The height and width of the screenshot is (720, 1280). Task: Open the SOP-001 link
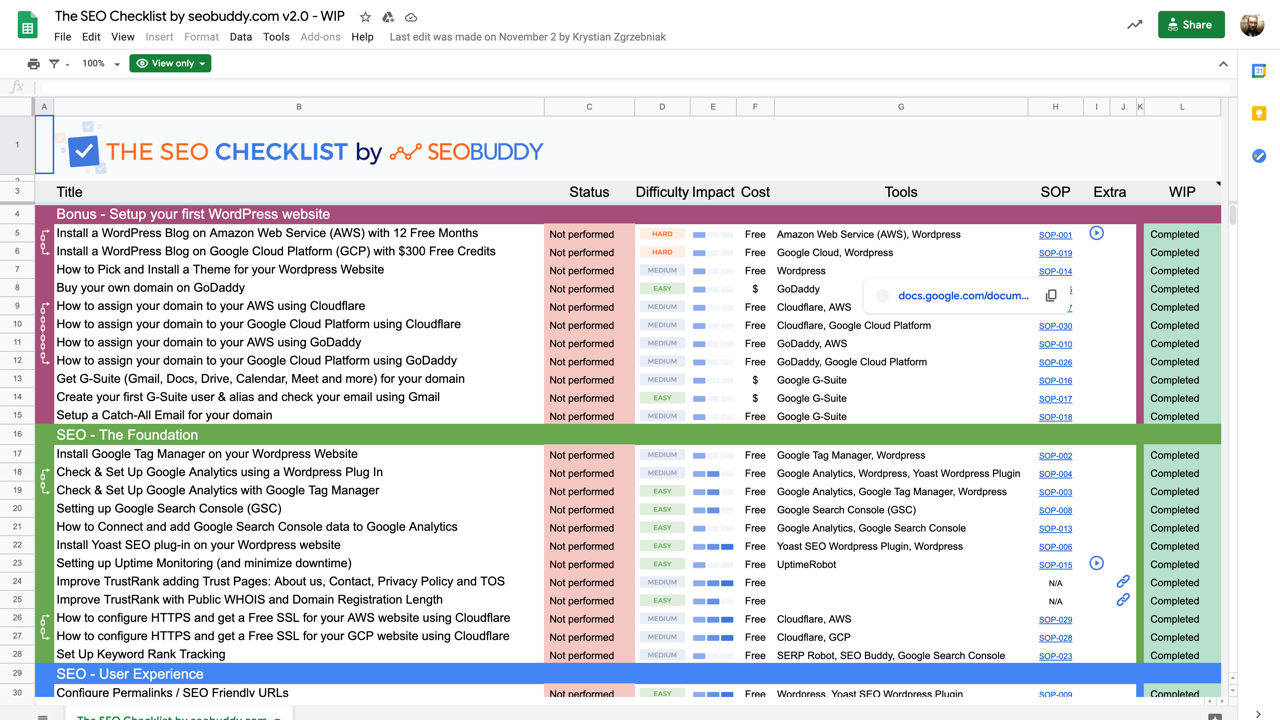(x=1054, y=233)
